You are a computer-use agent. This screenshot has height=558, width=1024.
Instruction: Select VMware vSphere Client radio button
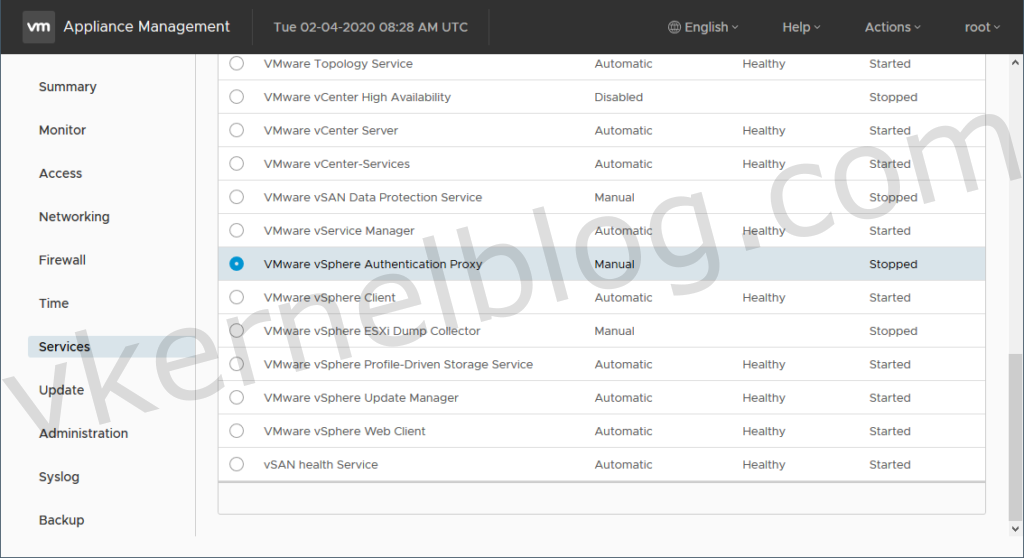[236, 297]
